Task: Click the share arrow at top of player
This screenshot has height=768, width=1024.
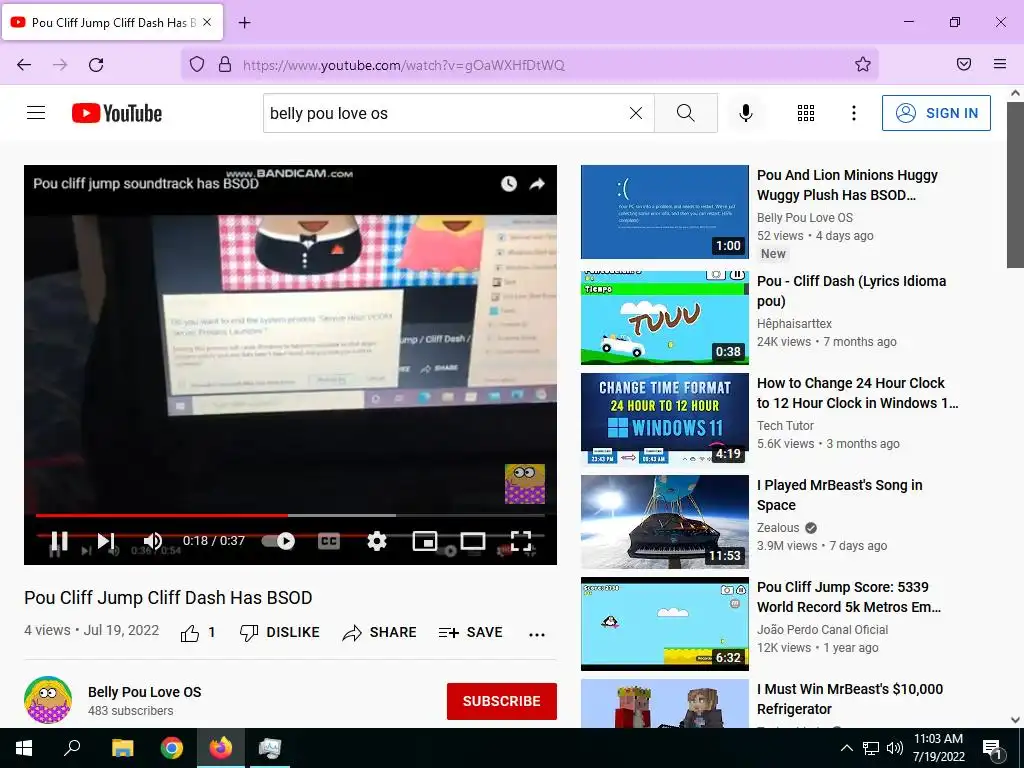Action: [537, 184]
